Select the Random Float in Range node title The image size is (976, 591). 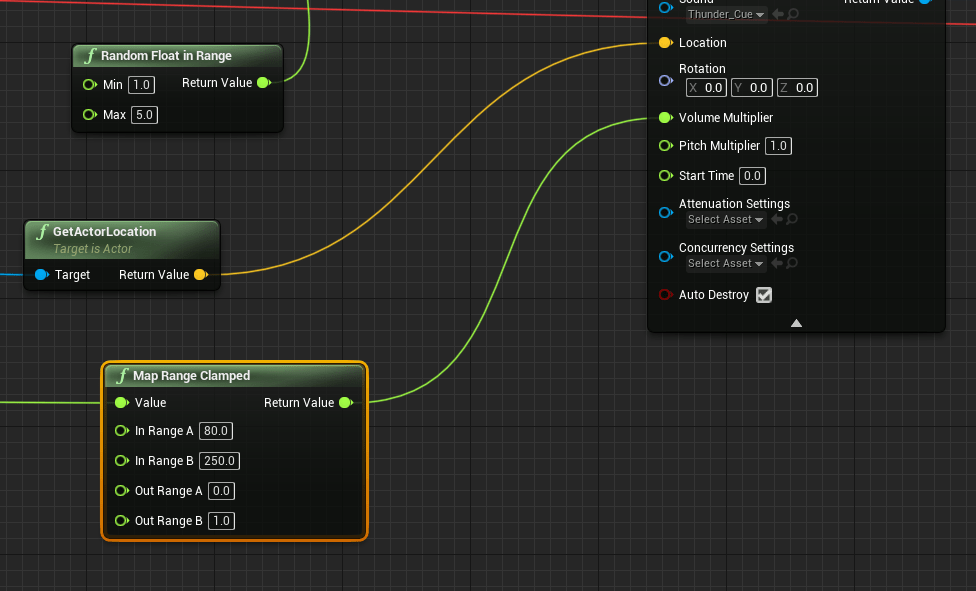(x=166, y=56)
